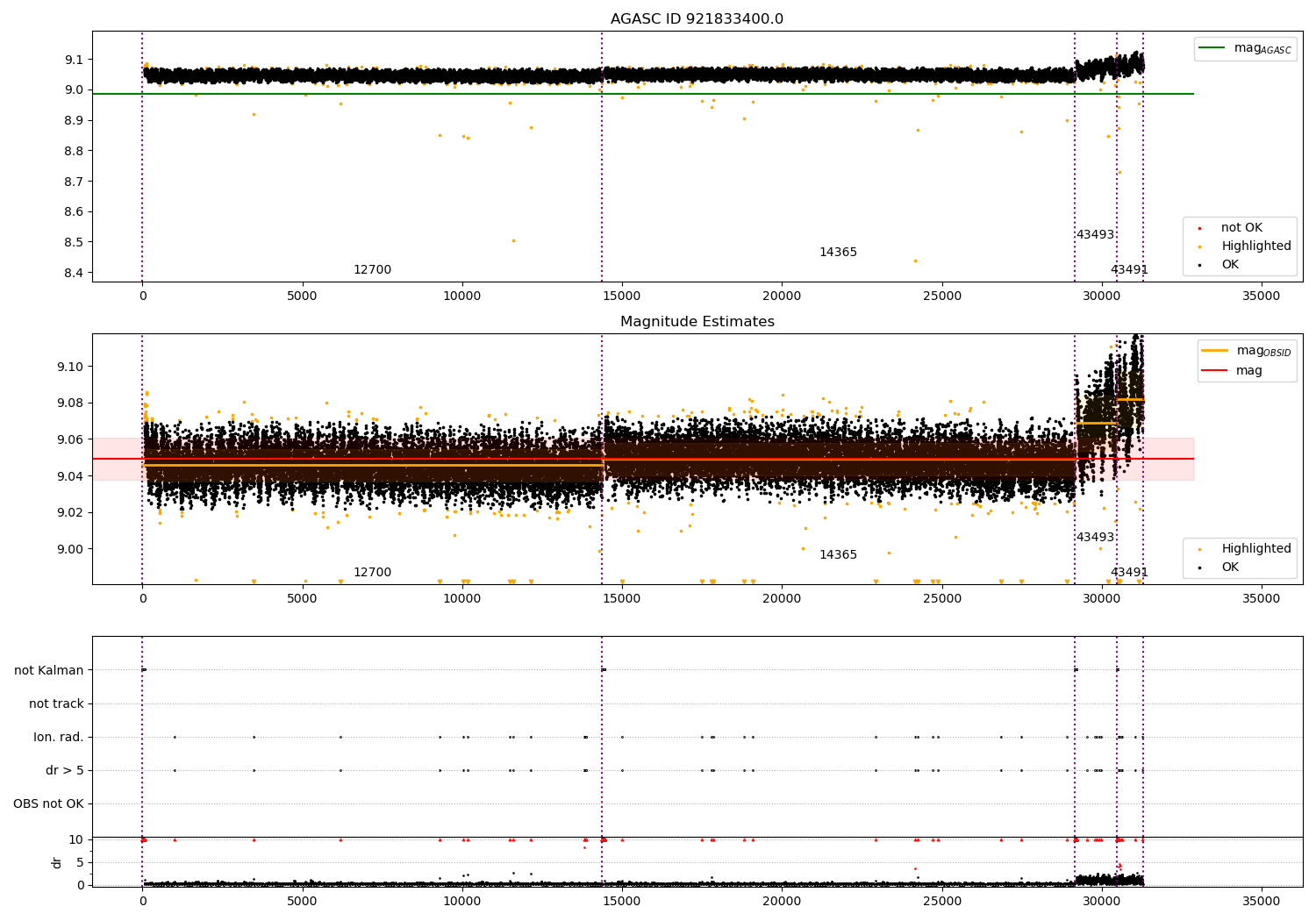Click the rotated 'dr' y-axis label

coord(57,862)
